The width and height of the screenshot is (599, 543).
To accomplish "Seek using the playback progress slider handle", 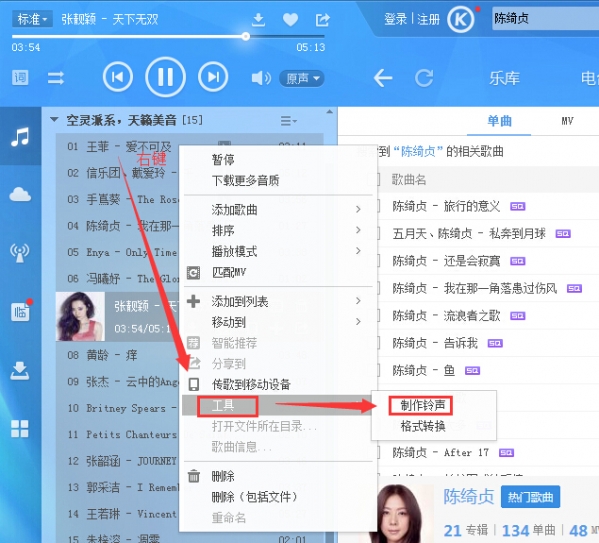I will 246,36.
